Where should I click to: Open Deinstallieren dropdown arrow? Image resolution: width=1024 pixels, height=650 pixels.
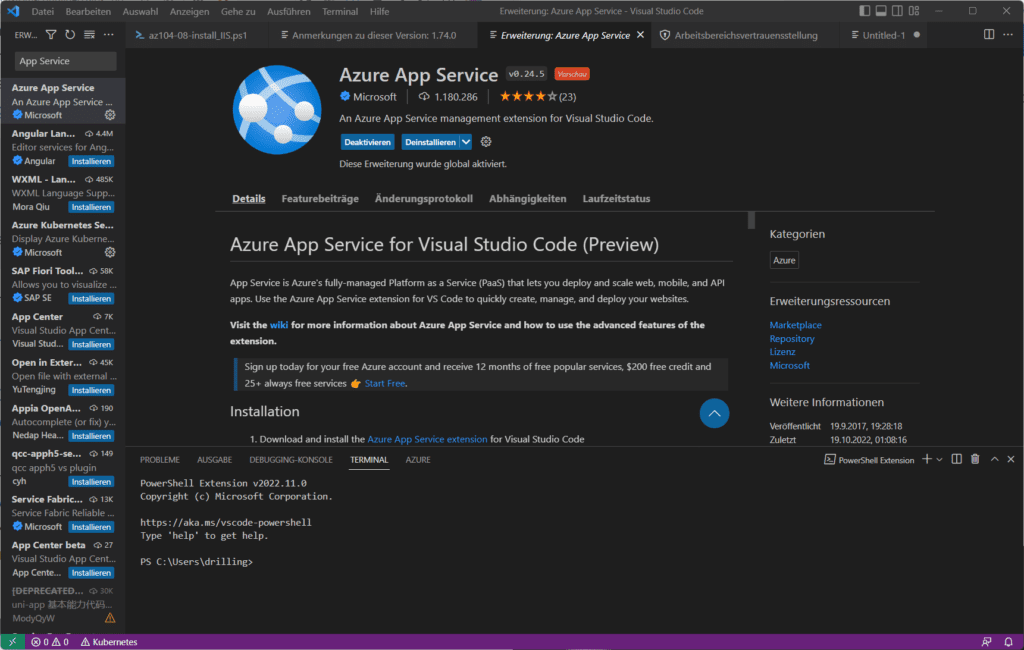466,142
